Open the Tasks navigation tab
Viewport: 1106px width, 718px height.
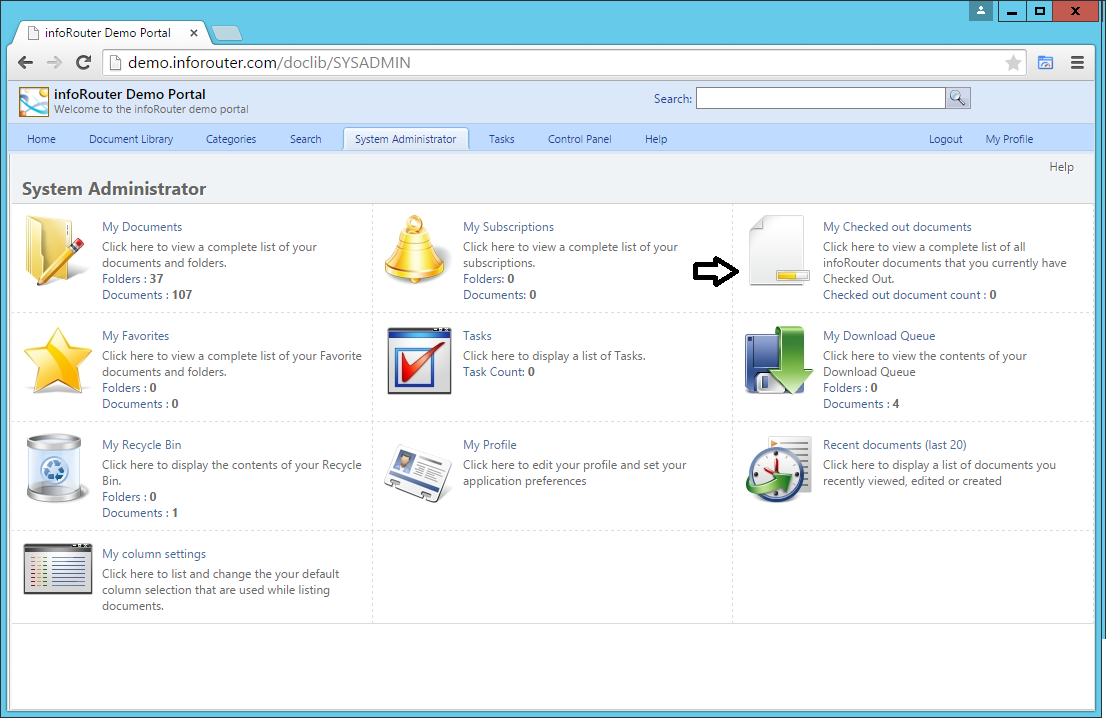(x=502, y=139)
